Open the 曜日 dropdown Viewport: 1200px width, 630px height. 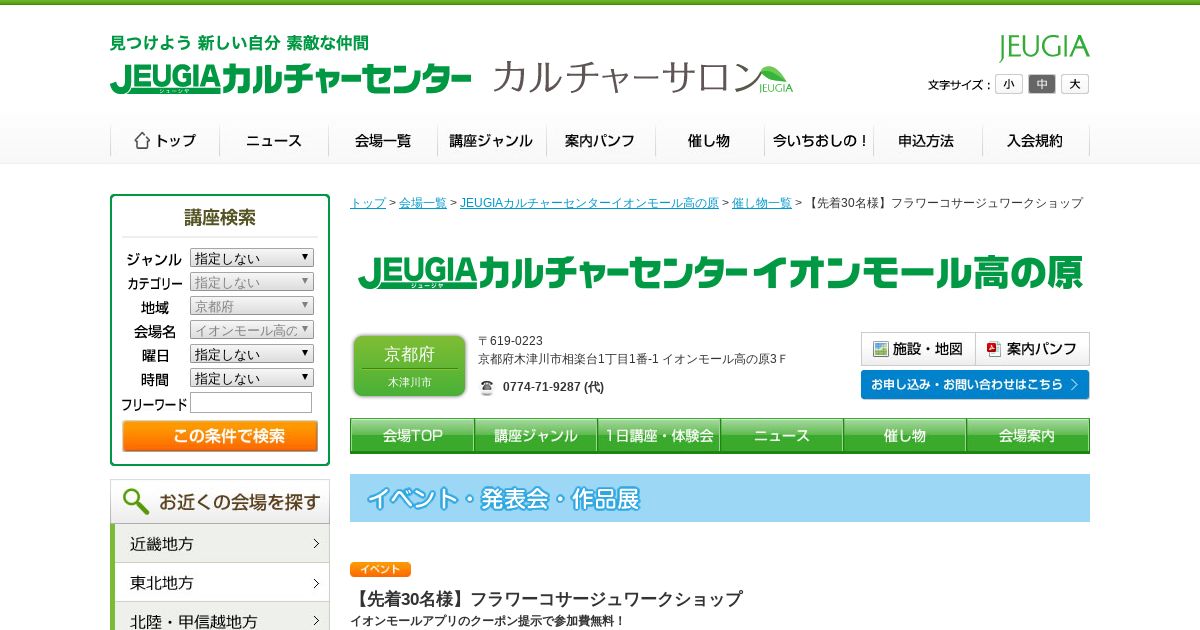tap(252, 354)
